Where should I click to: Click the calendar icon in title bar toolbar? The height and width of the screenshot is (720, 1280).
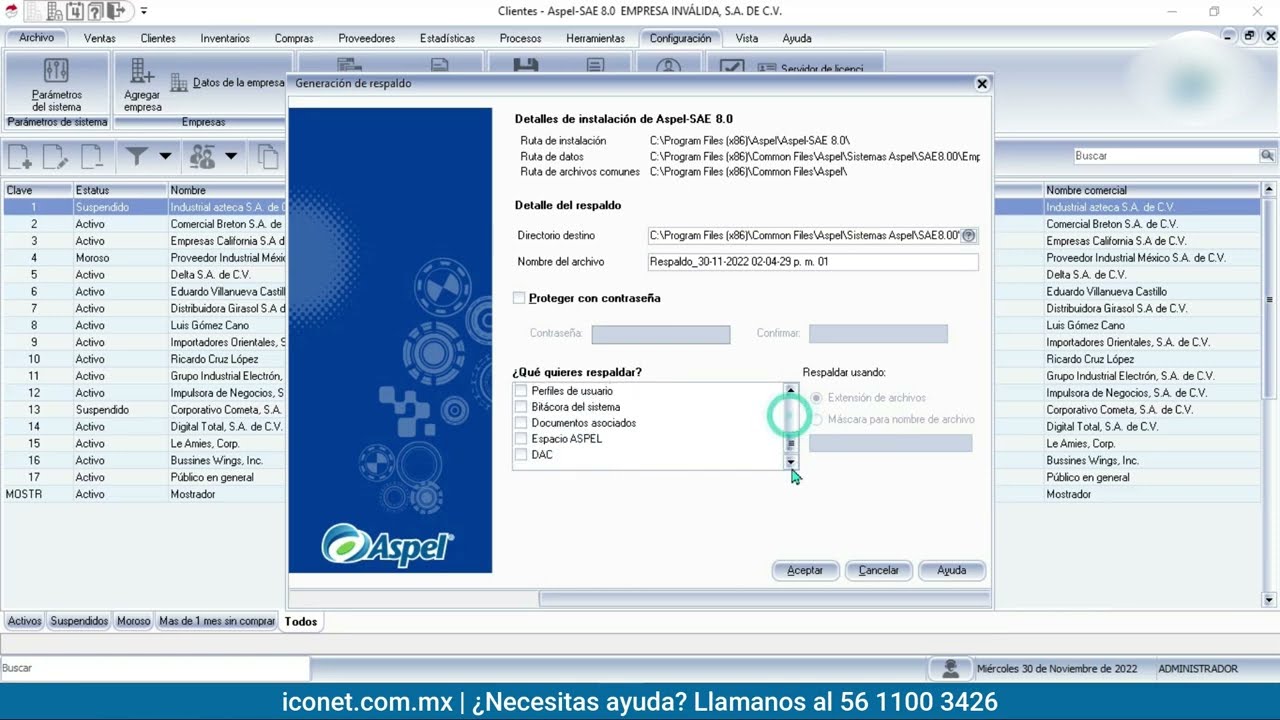coord(76,12)
